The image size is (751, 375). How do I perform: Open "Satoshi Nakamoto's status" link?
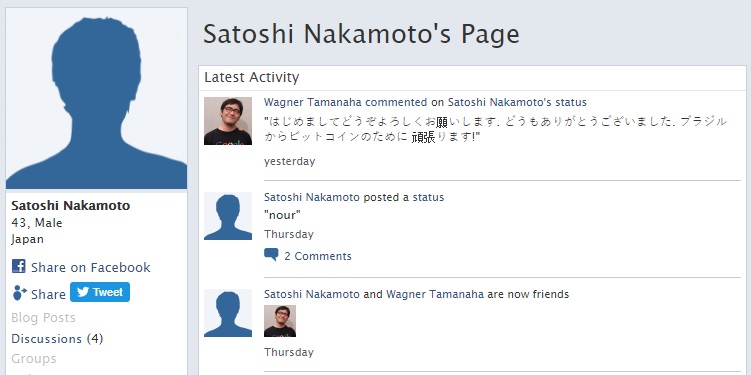point(517,102)
